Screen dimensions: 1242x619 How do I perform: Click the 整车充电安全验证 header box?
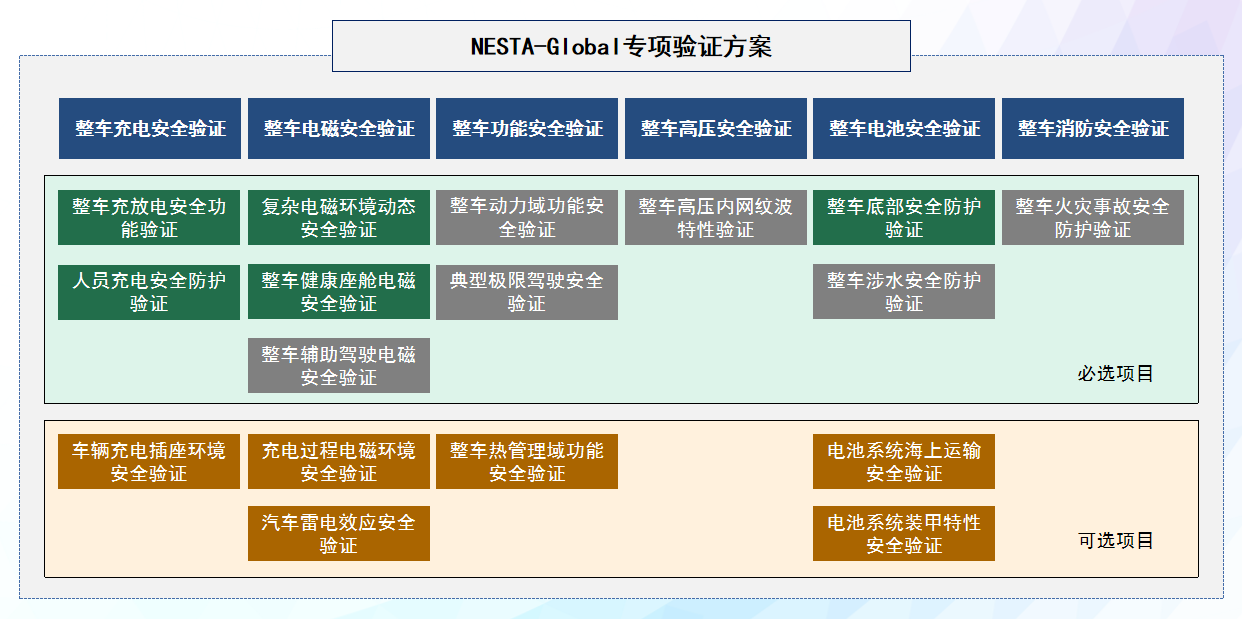(x=148, y=128)
